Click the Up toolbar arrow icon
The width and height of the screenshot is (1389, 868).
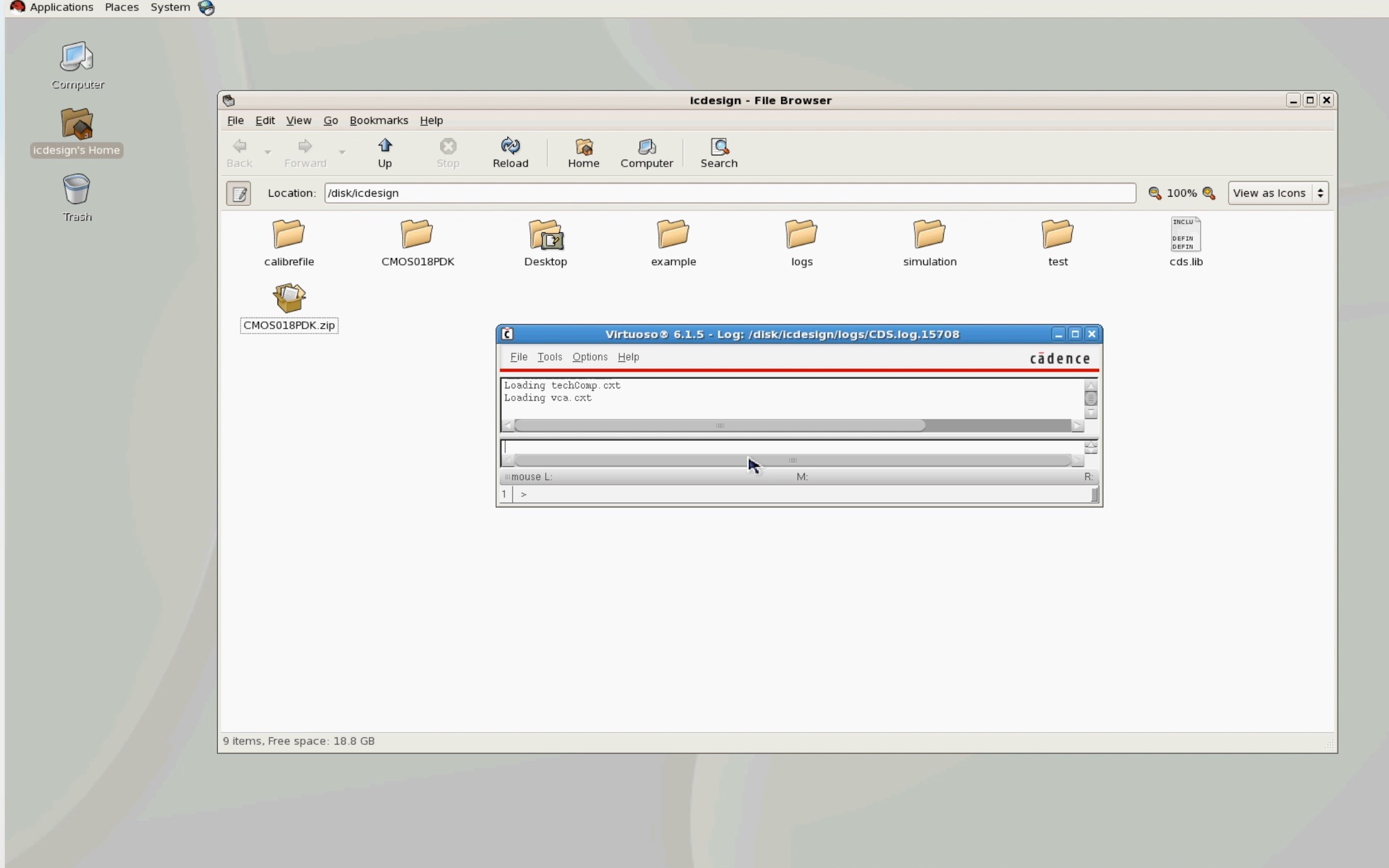[x=385, y=147]
